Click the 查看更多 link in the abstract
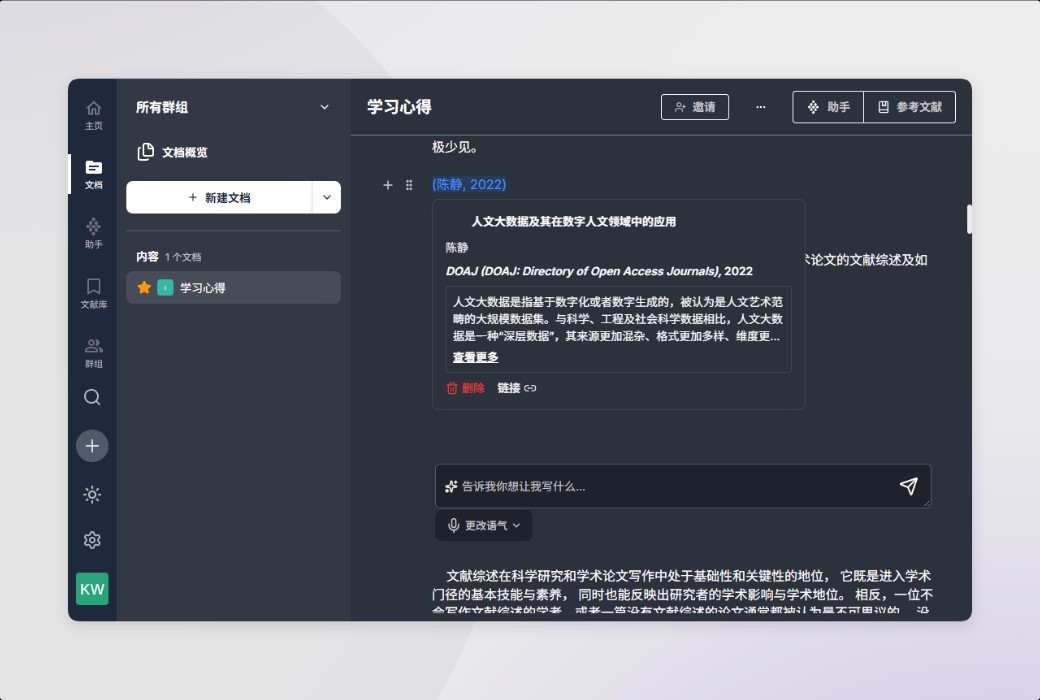This screenshot has height=700, width=1040. pyautogui.click(x=476, y=357)
